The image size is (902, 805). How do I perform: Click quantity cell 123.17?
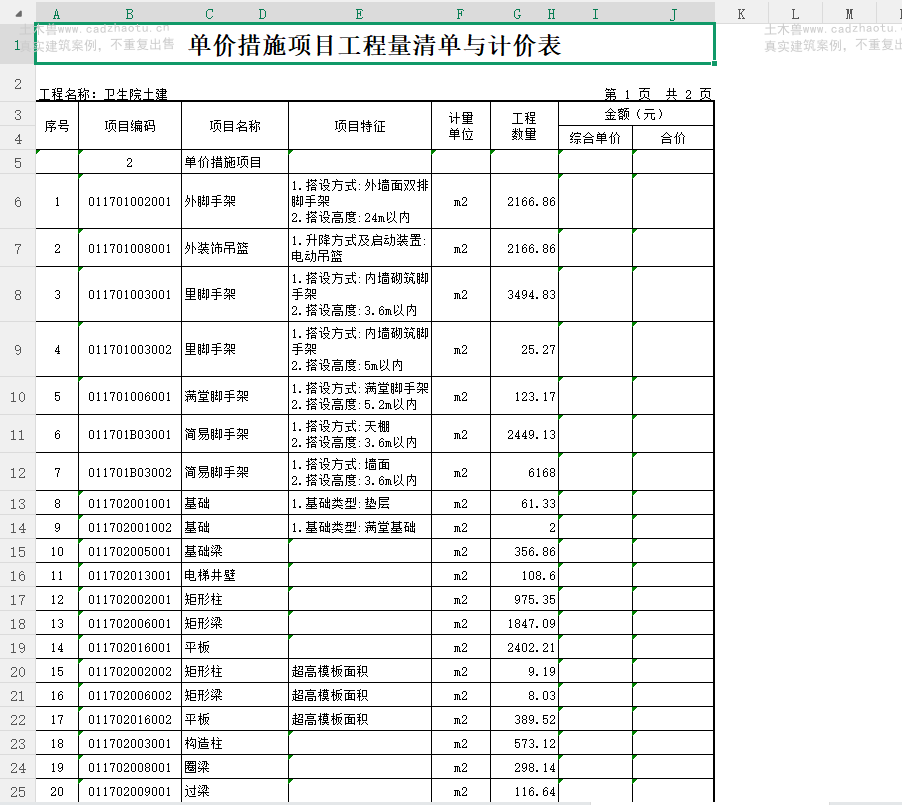coord(524,396)
